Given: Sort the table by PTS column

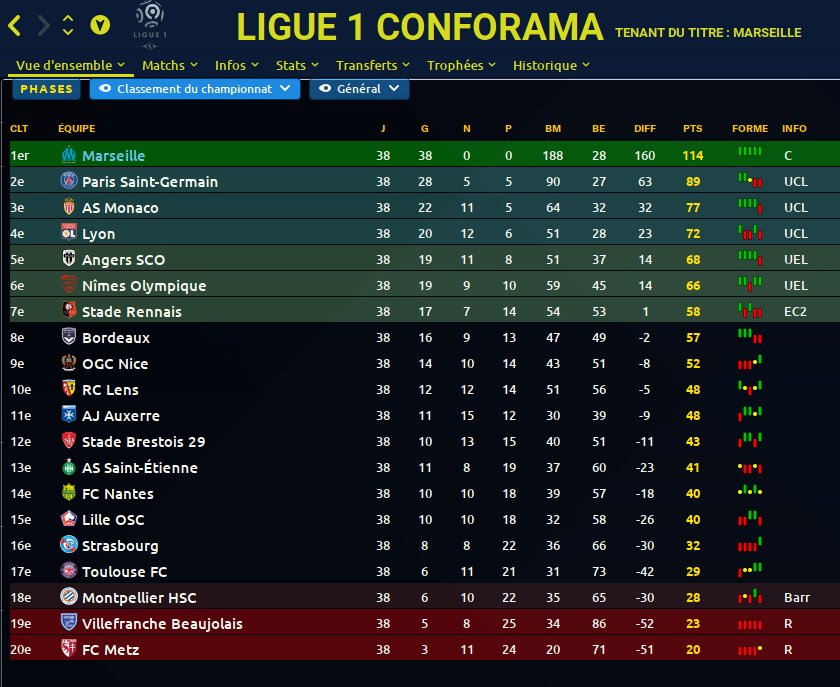Looking at the screenshot, I should [692, 129].
